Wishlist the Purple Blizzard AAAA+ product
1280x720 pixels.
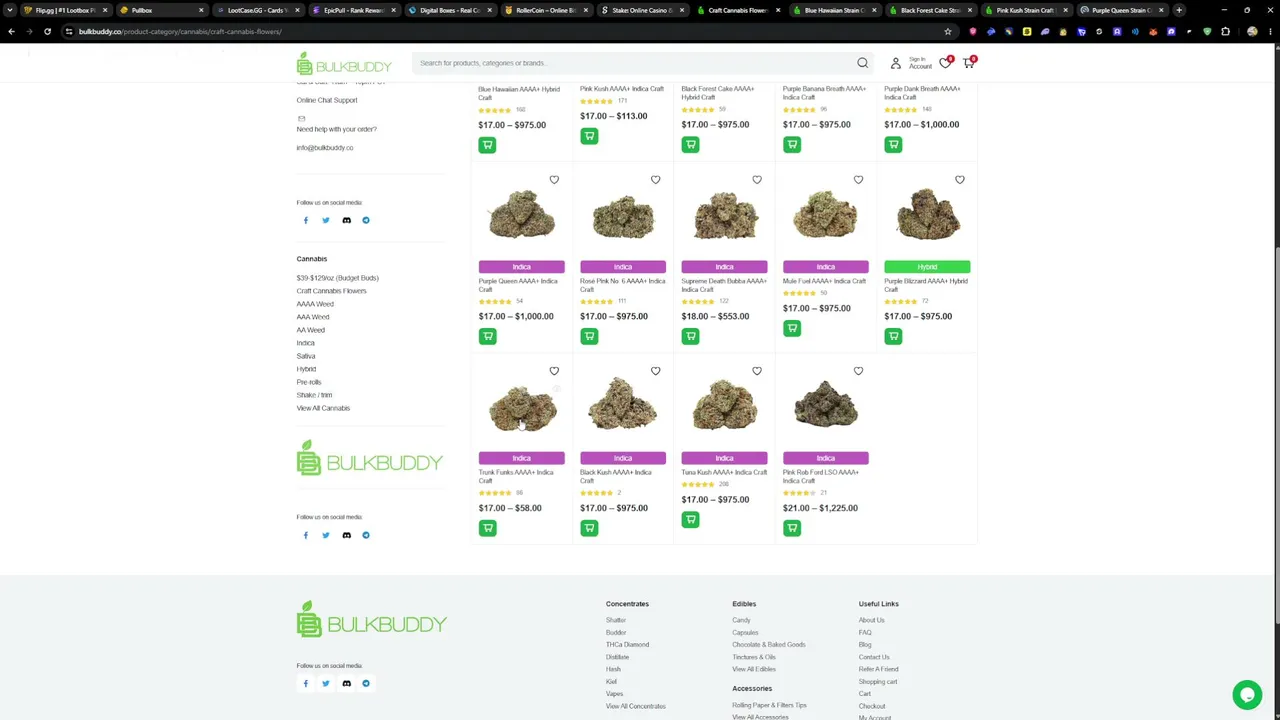pos(960,180)
